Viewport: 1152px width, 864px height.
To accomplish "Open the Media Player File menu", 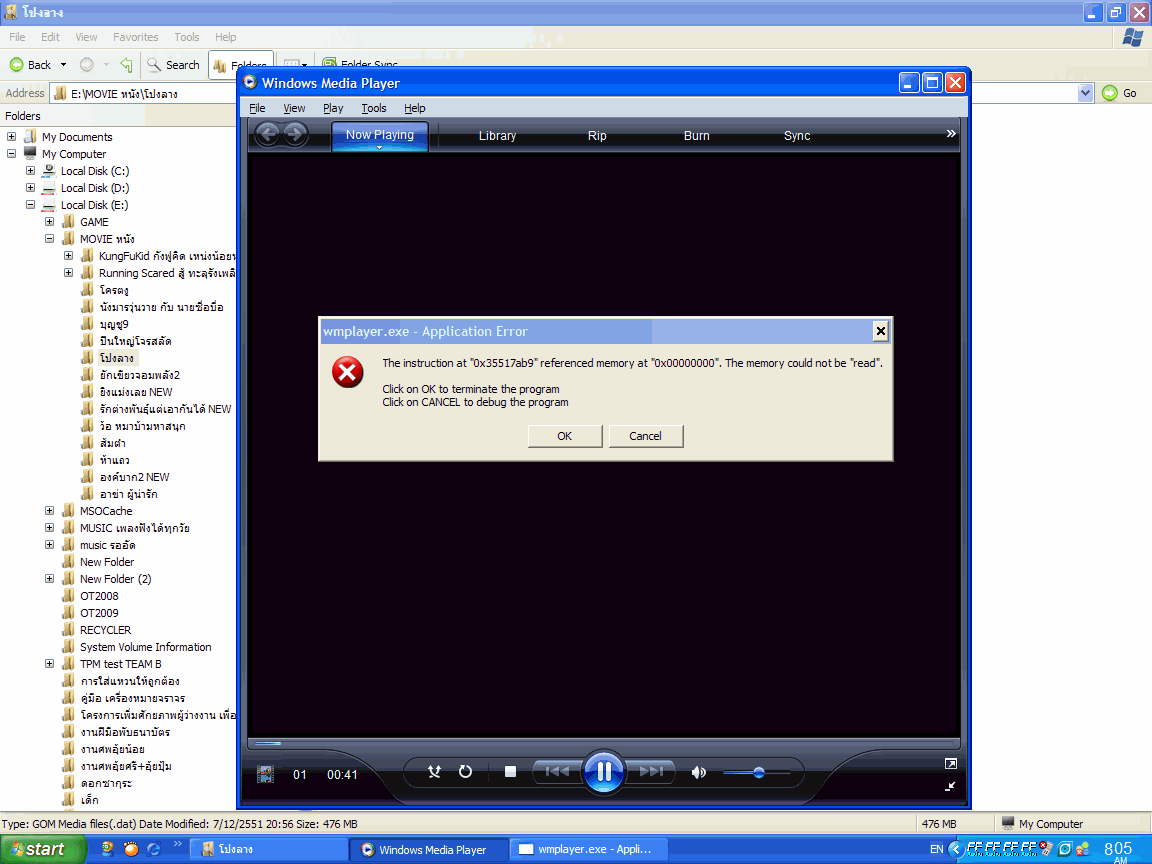I will [257, 108].
